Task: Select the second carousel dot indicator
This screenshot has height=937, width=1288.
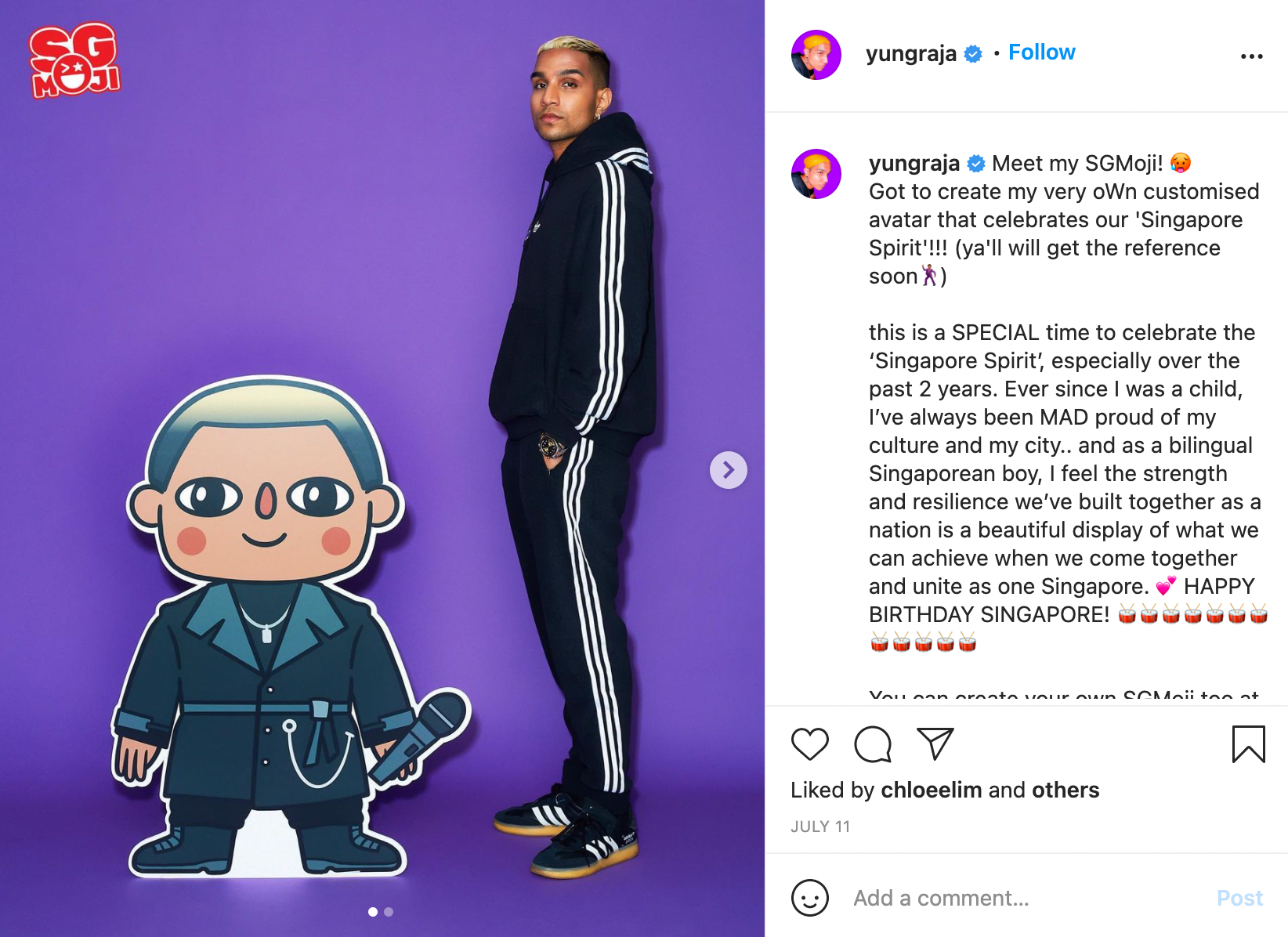Action: point(389,912)
